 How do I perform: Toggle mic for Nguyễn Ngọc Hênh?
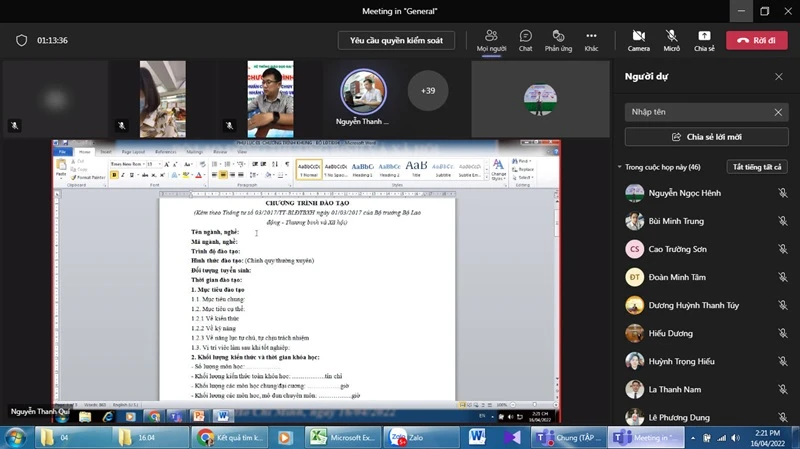(782, 193)
